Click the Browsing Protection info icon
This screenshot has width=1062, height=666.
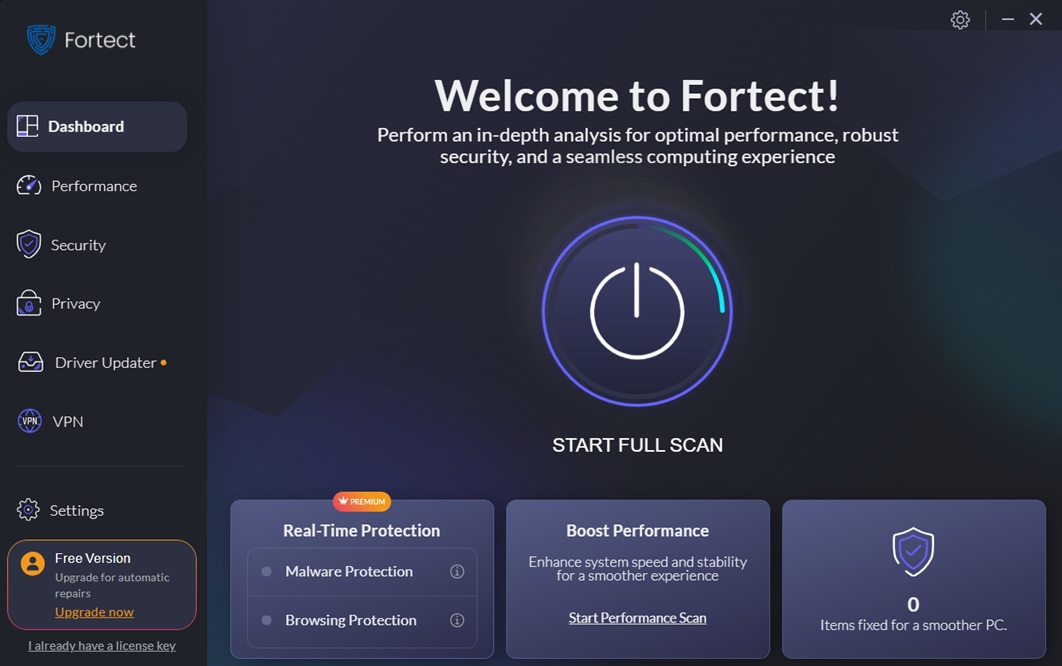tap(457, 620)
